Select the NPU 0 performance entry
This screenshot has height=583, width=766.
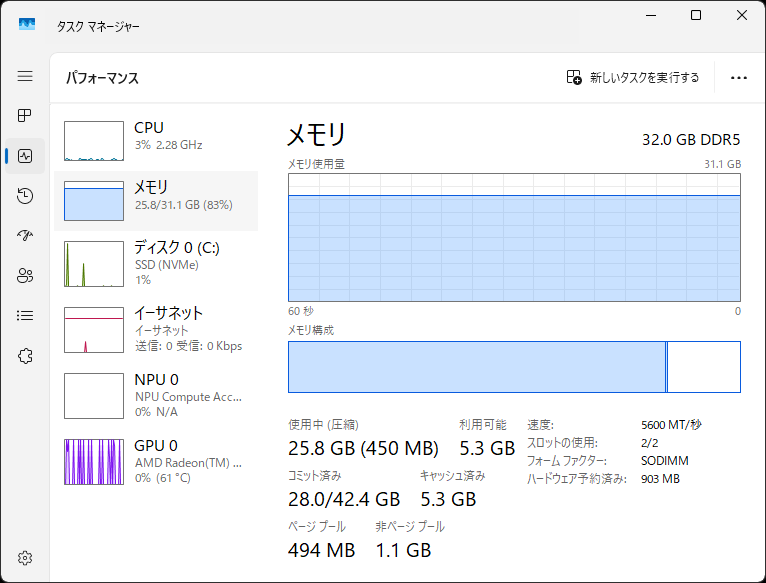click(x=156, y=395)
